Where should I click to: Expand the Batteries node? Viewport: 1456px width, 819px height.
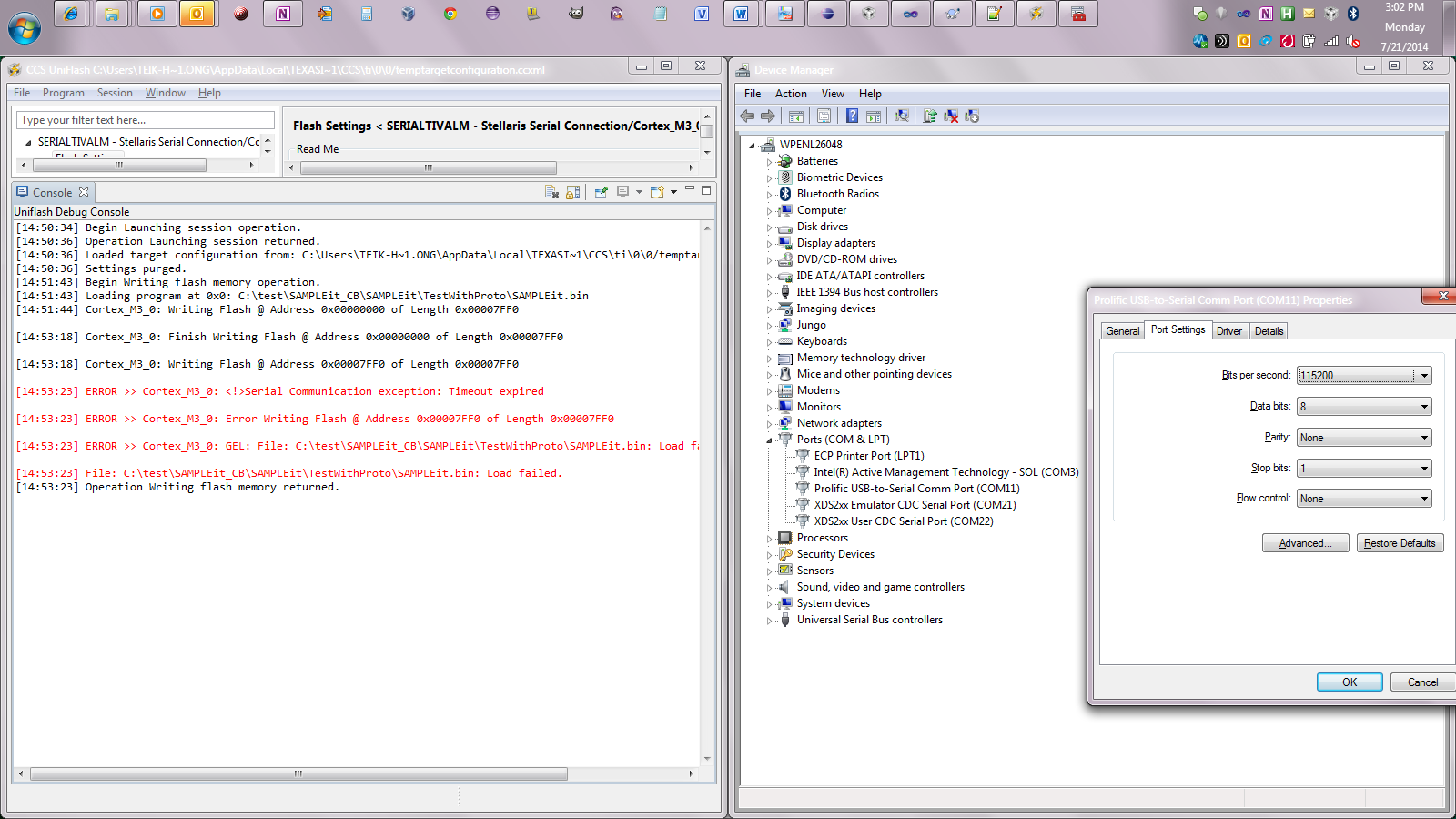[769, 162]
